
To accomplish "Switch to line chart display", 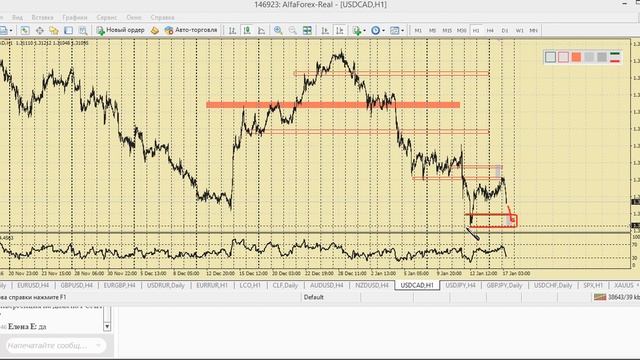I will click(261, 30).
